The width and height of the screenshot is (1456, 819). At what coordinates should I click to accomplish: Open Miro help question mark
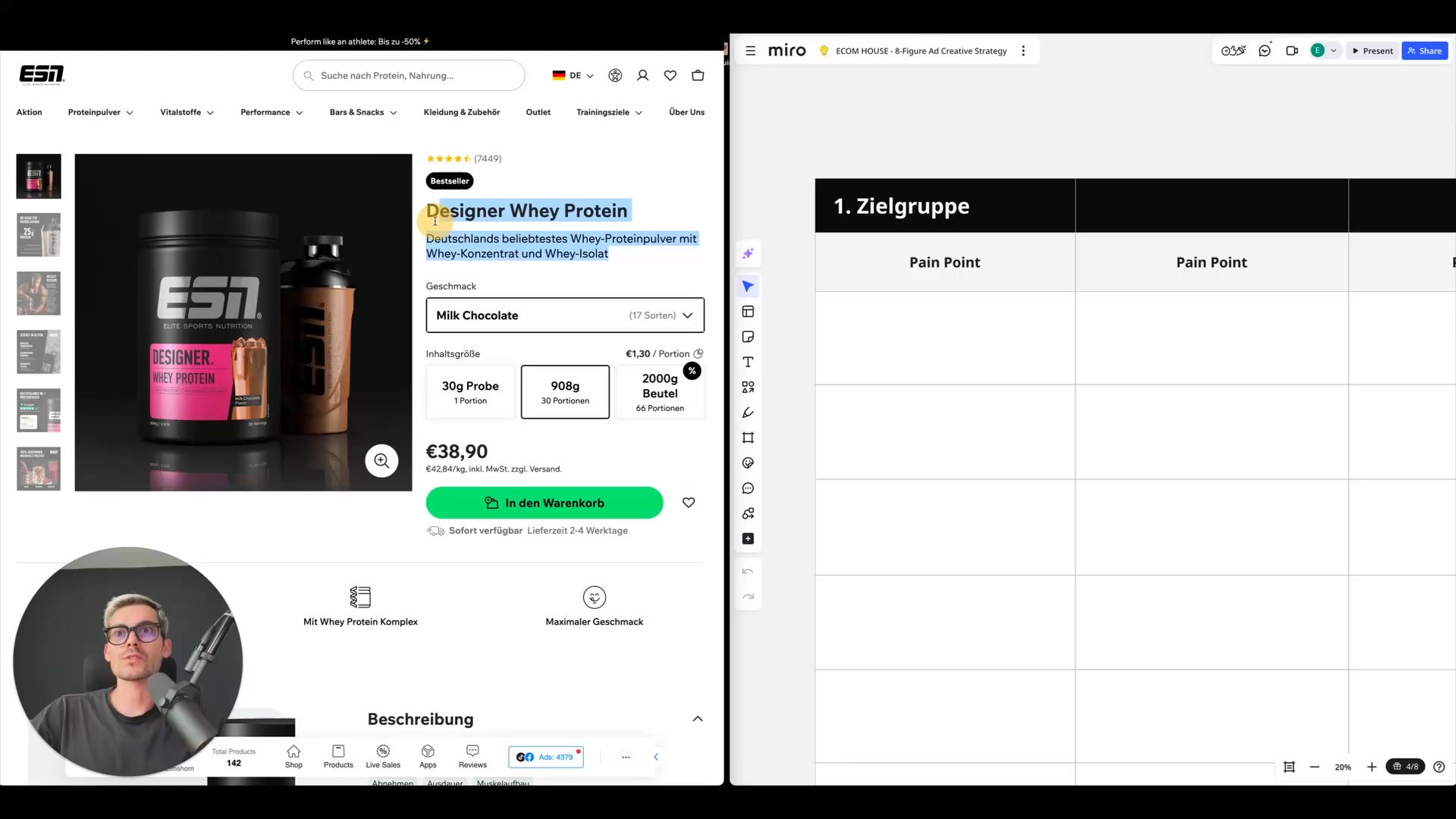coord(1439,767)
